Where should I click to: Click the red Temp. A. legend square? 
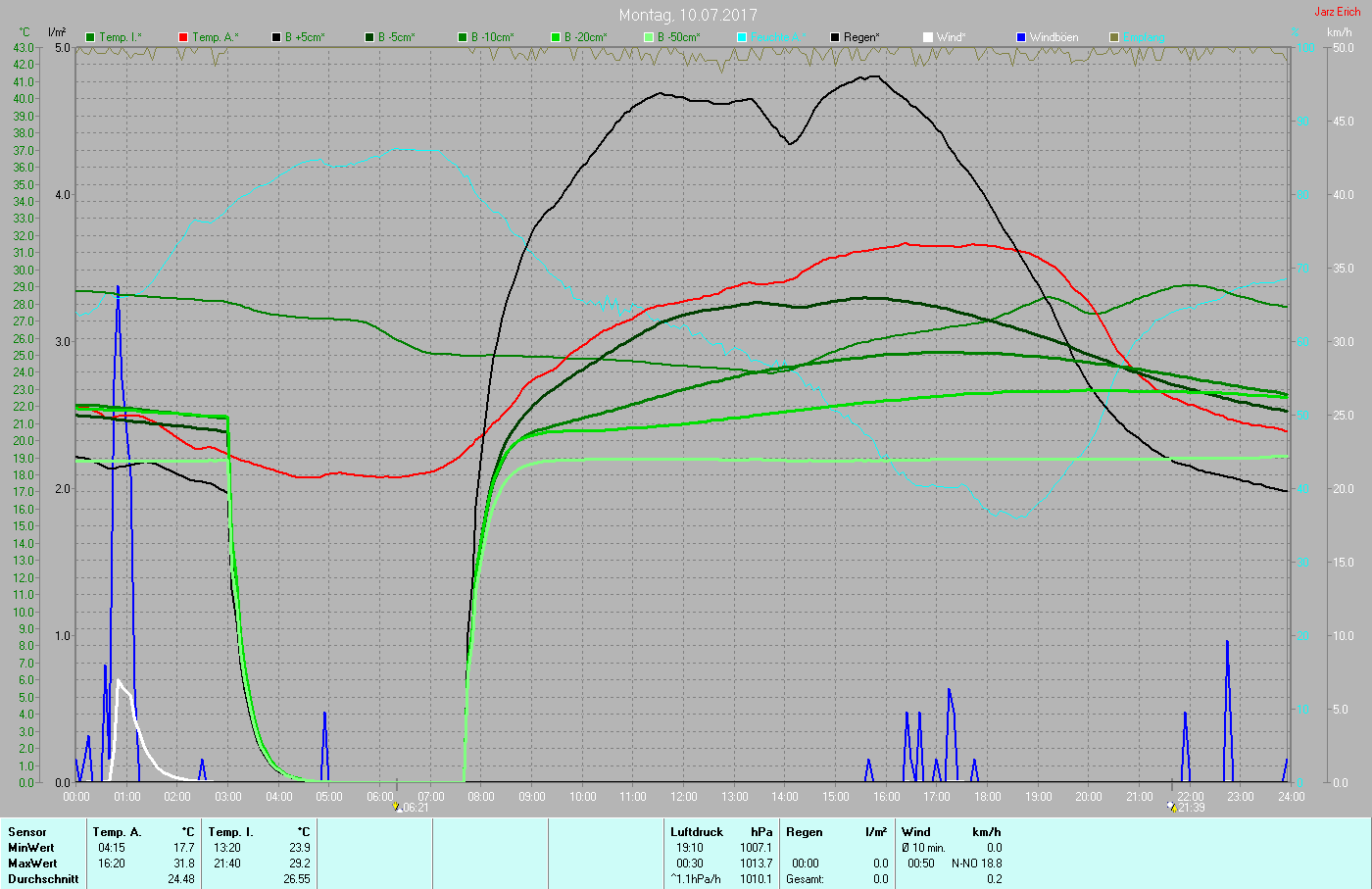[183, 37]
